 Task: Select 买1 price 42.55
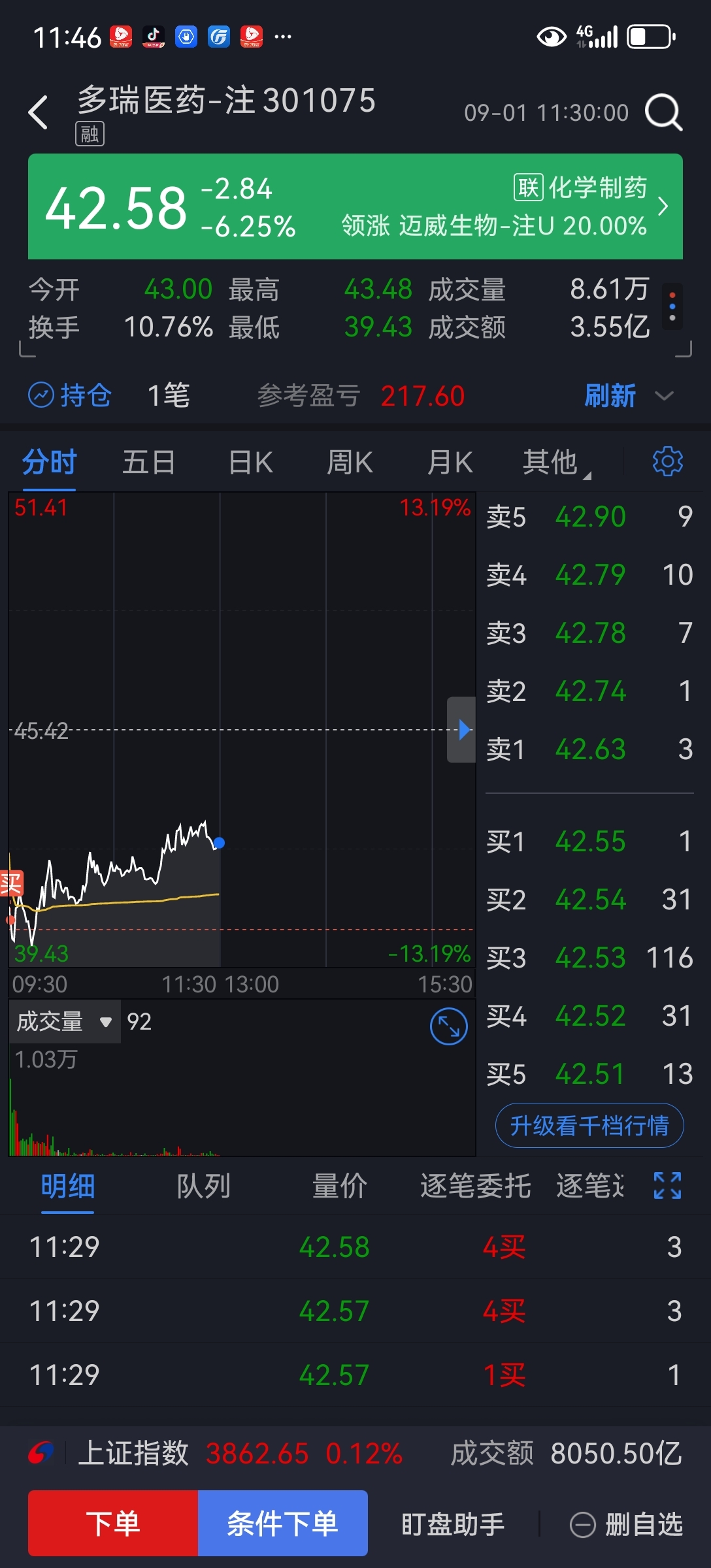click(590, 841)
